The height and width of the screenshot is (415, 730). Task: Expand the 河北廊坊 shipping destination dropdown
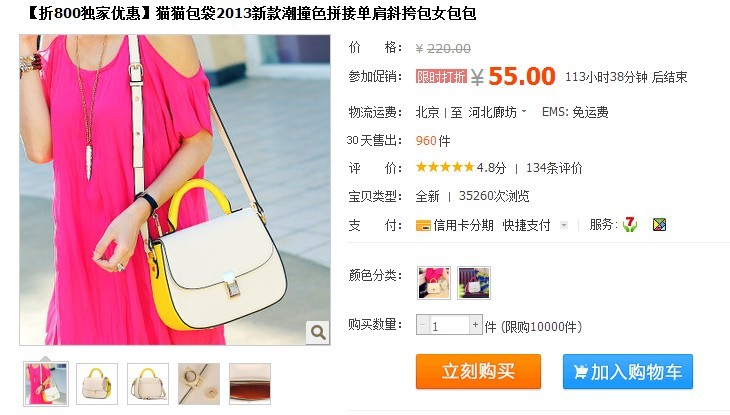pyautogui.click(x=497, y=112)
